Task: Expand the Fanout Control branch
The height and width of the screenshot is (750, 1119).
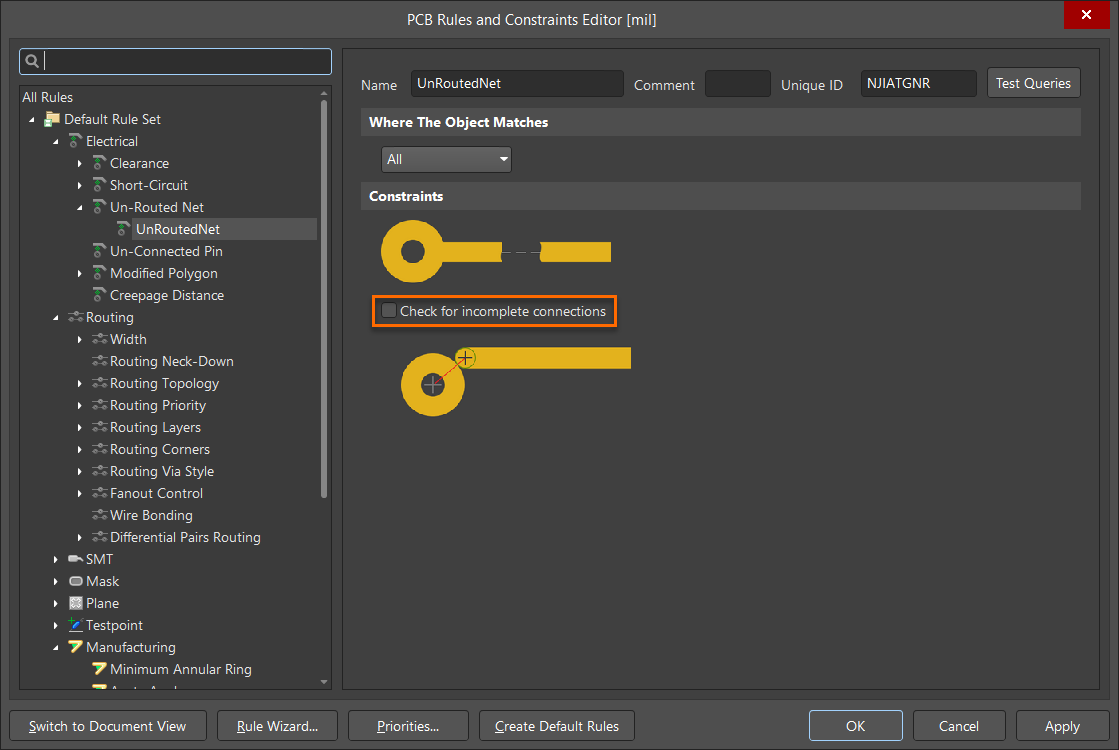Action: [79, 493]
